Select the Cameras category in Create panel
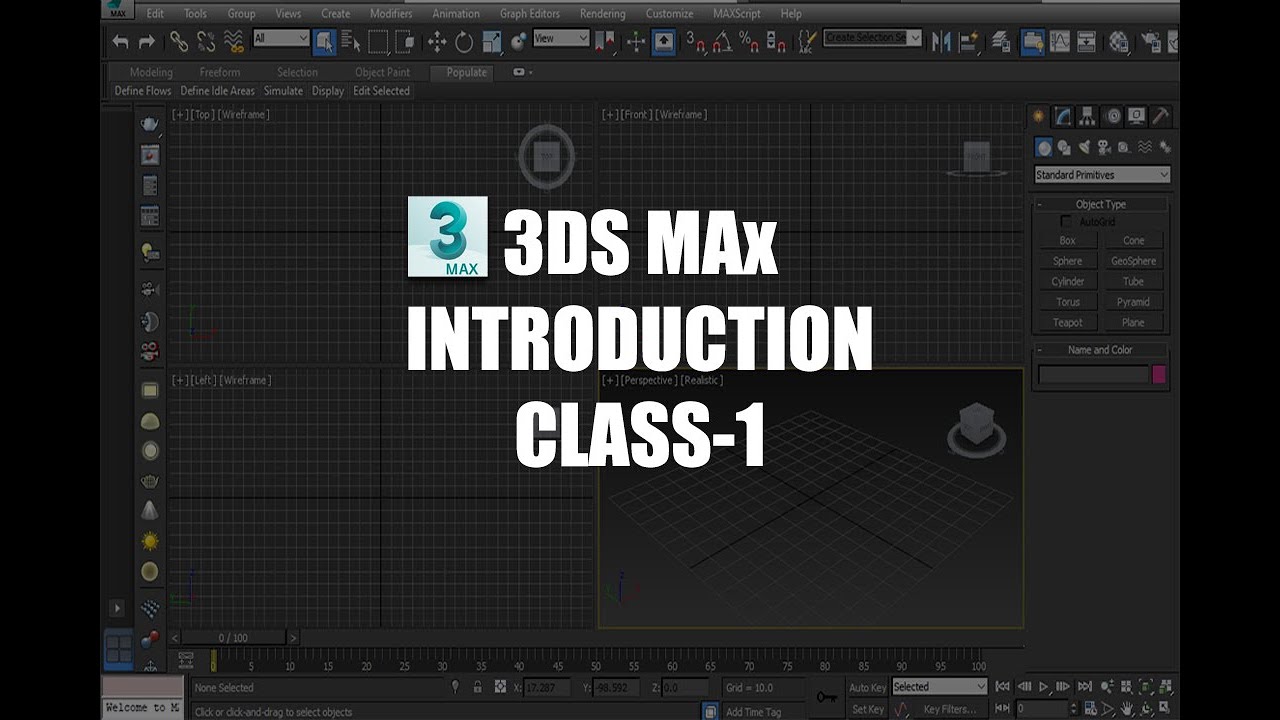 tap(1104, 147)
